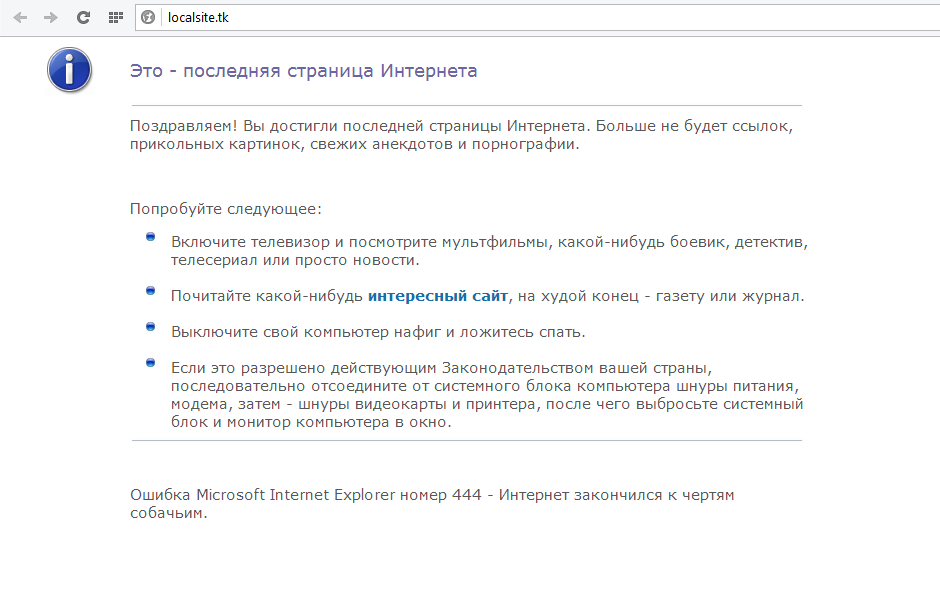This screenshot has height=608, width=940.
Task: Click bullet icon beside "Если это разрешено"
Action: click(x=150, y=362)
